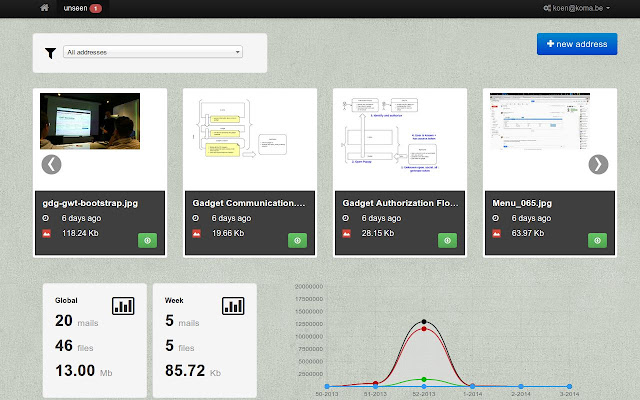Click the red unseen count badge
Image resolution: width=640 pixels, height=400 pixels.
[95, 8]
